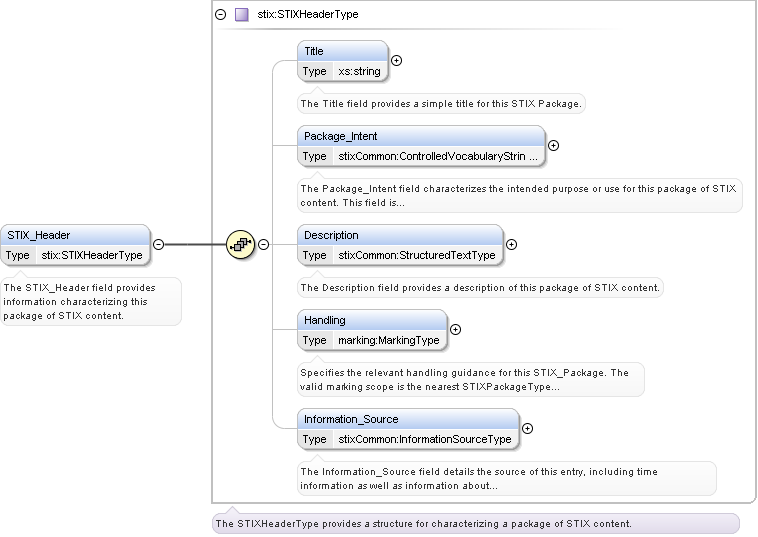The width and height of the screenshot is (758, 537).
Task: Collapse the sequence children branch
Action: 264,244
